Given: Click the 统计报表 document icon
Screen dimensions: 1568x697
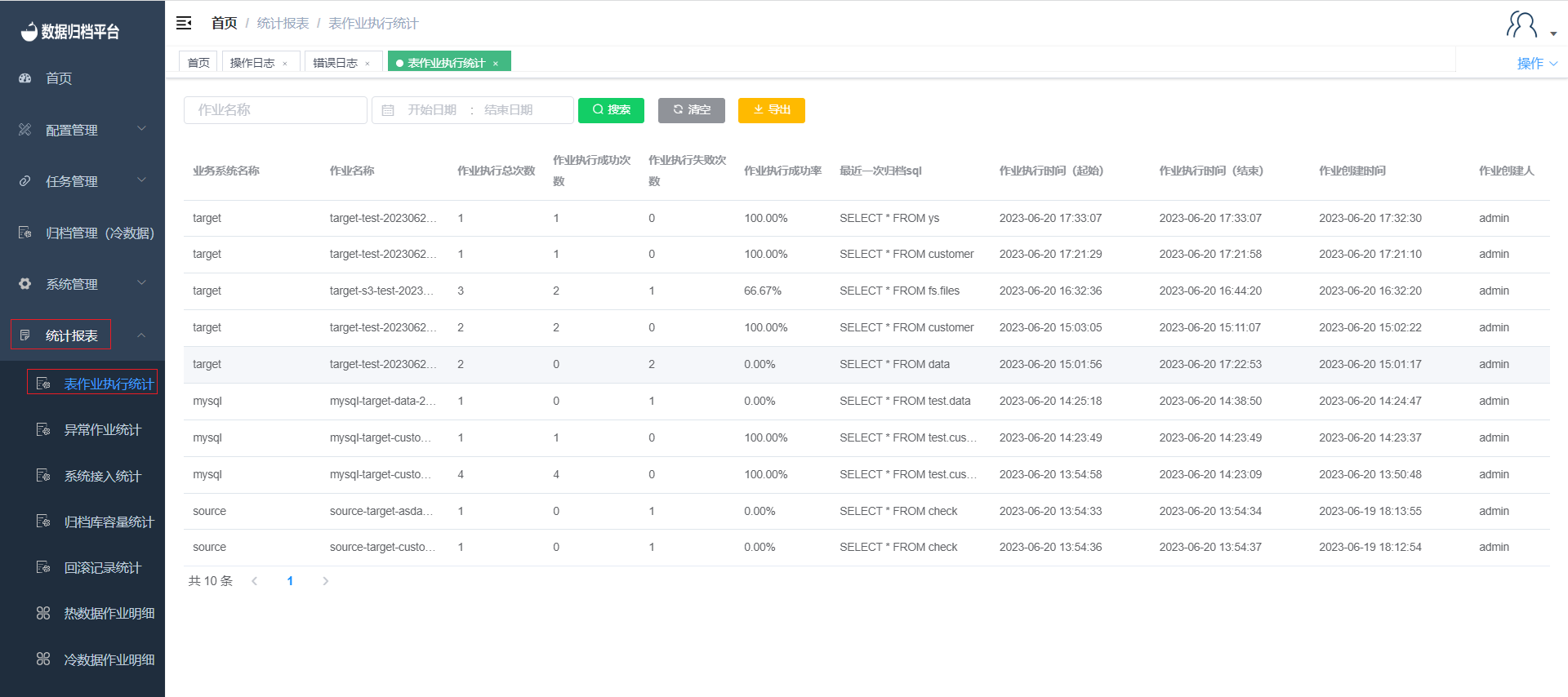Looking at the screenshot, I should tap(24, 335).
